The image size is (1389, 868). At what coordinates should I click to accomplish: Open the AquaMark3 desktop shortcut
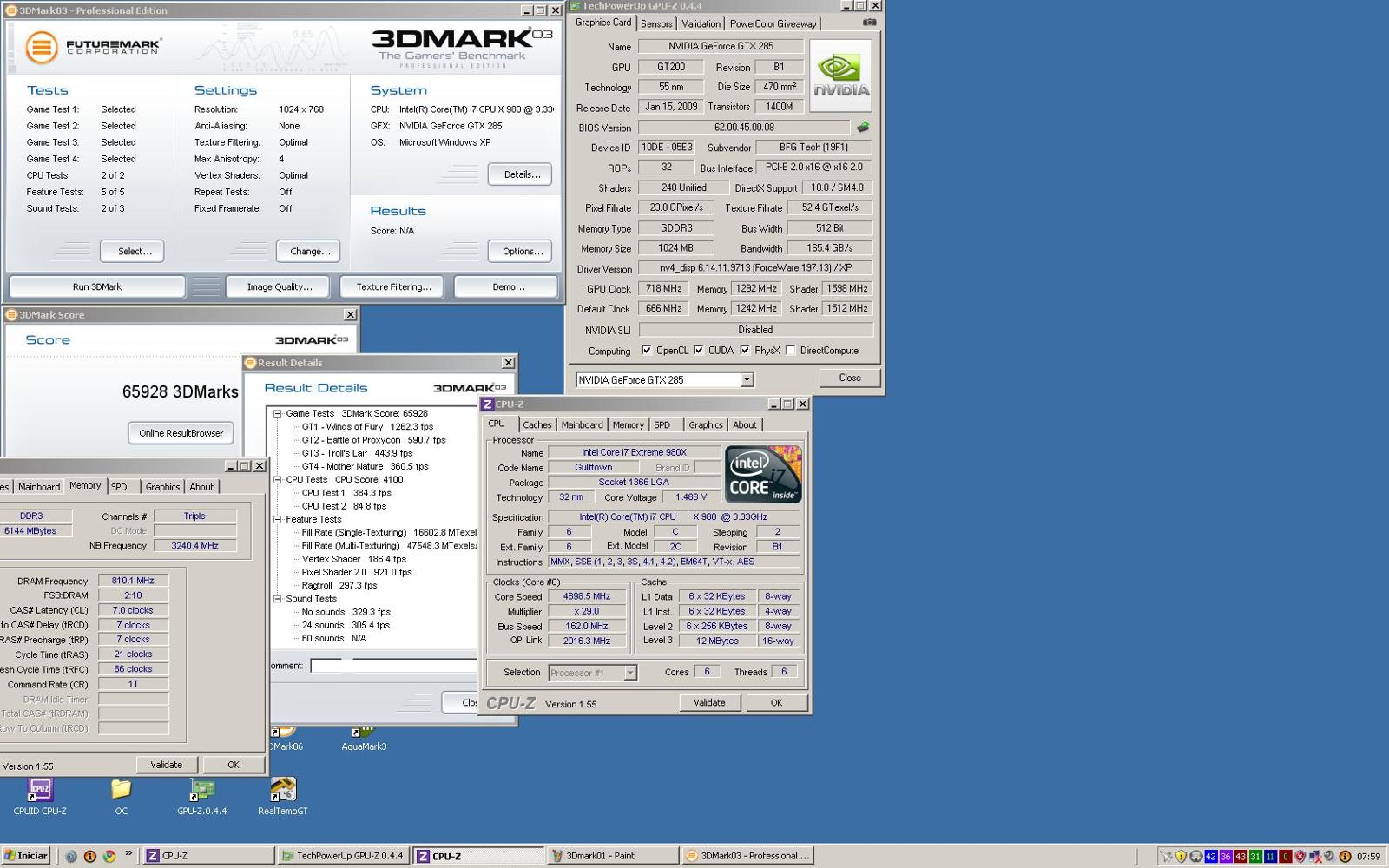click(364, 739)
